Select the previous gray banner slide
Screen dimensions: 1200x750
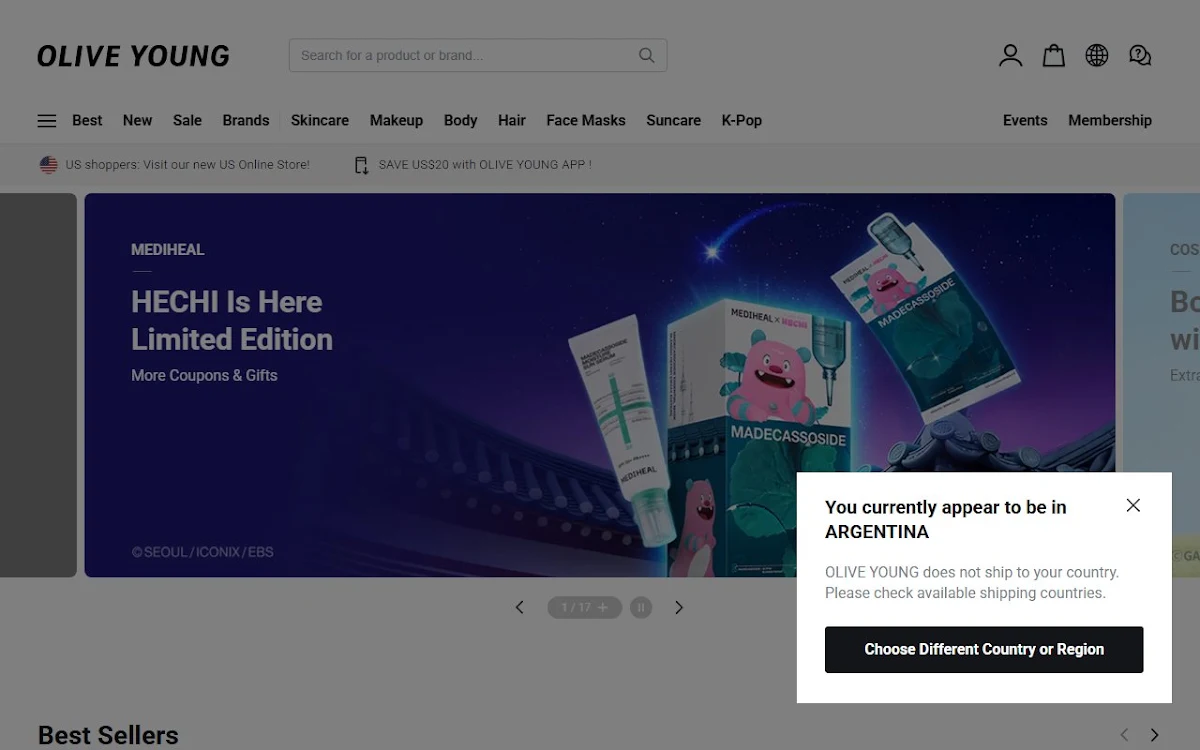pos(38,385)
